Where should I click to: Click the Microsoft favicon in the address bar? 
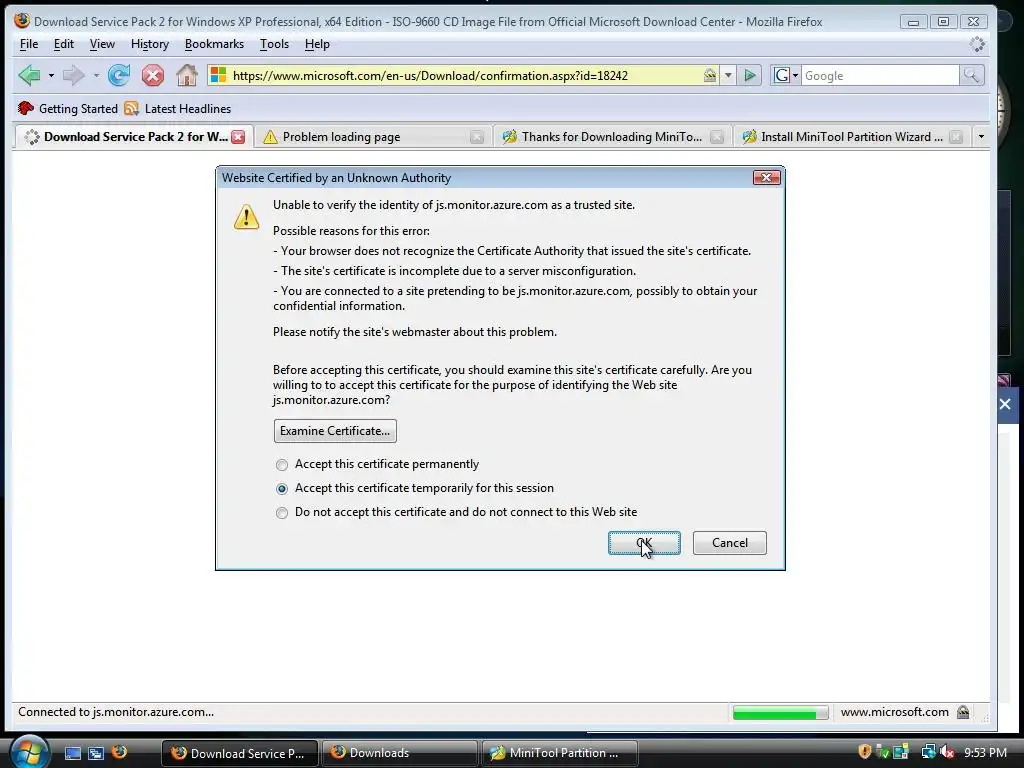(x=218, y=75)
